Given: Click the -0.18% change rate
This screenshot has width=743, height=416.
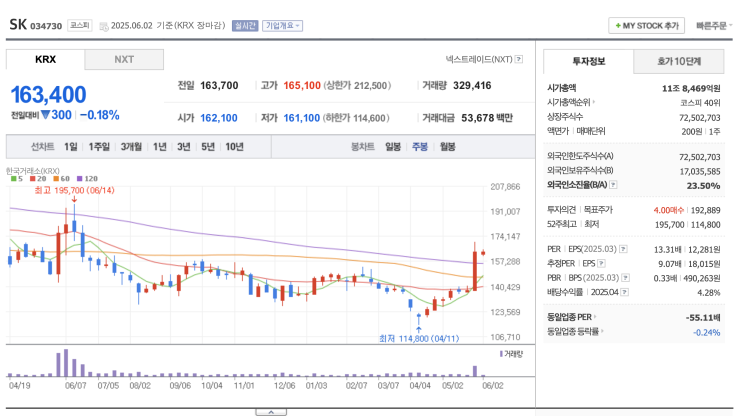Looking at the screenshot, I should (100, 115).
